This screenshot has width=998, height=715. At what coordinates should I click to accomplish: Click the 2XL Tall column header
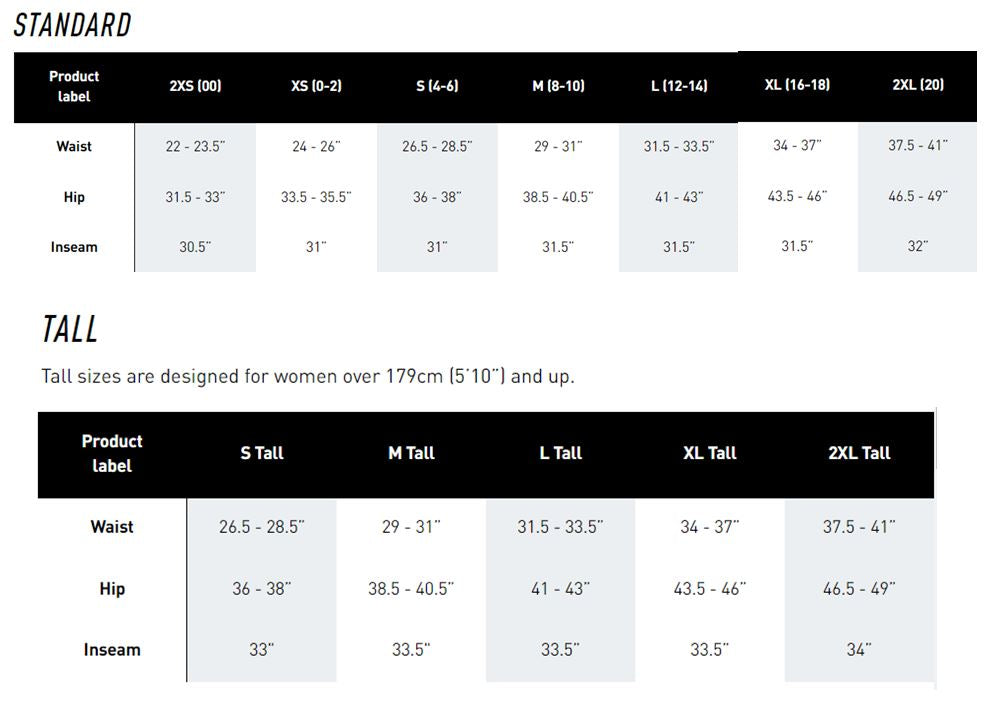click(859, 453)
